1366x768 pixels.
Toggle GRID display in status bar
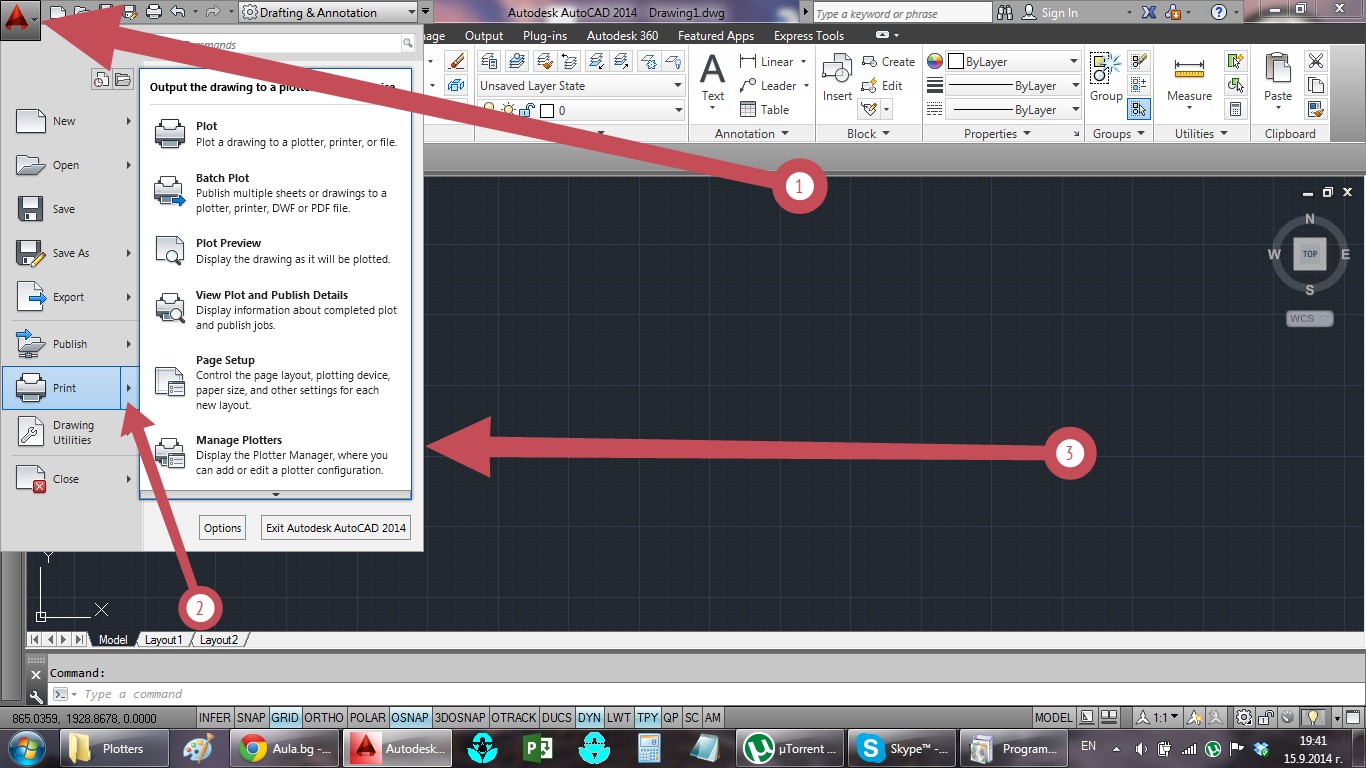(285, 718)
